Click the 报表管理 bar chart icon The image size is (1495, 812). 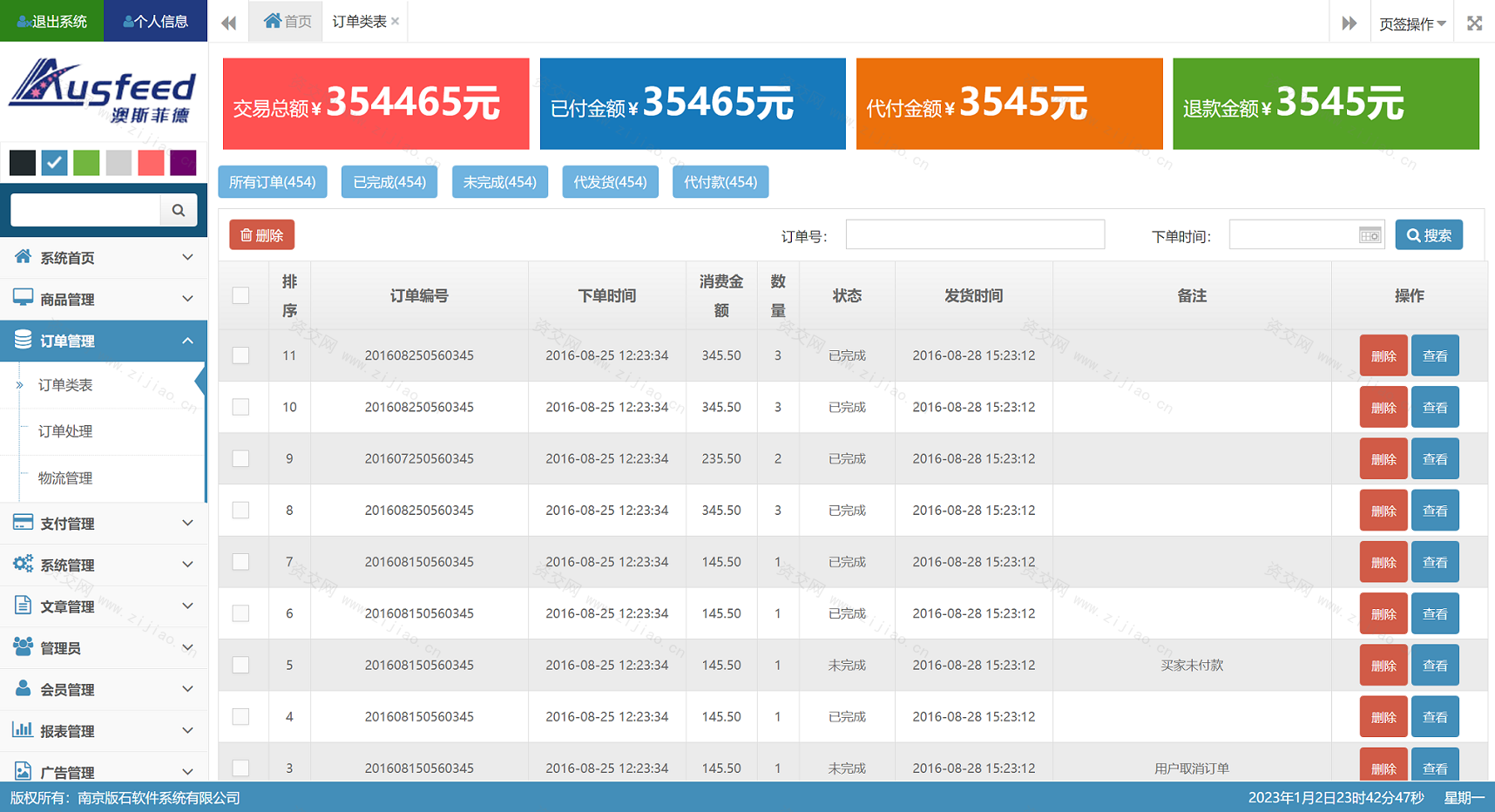23,729
